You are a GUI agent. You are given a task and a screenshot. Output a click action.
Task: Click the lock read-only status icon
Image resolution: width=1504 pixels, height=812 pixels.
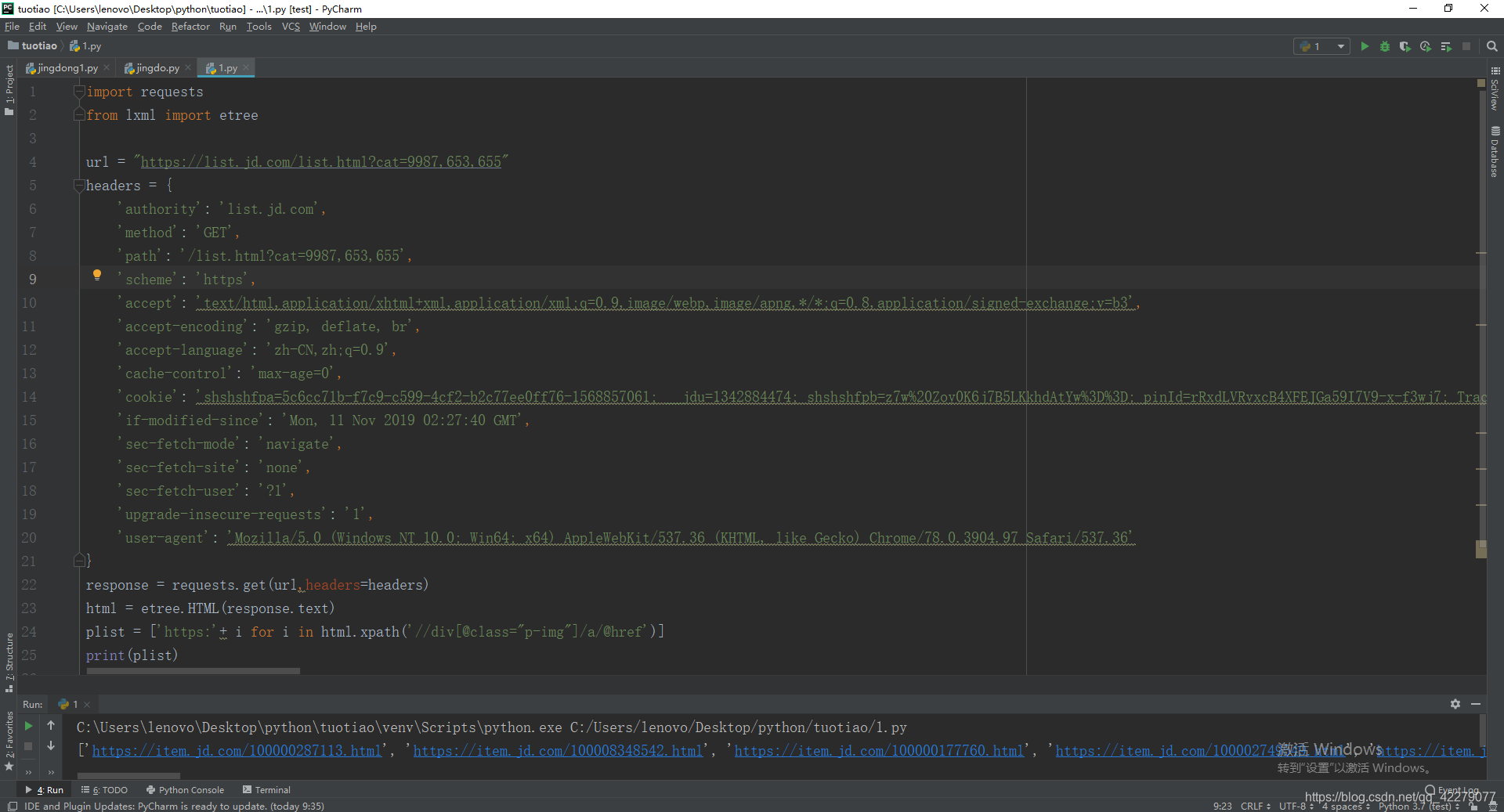tap(1473, 806)
